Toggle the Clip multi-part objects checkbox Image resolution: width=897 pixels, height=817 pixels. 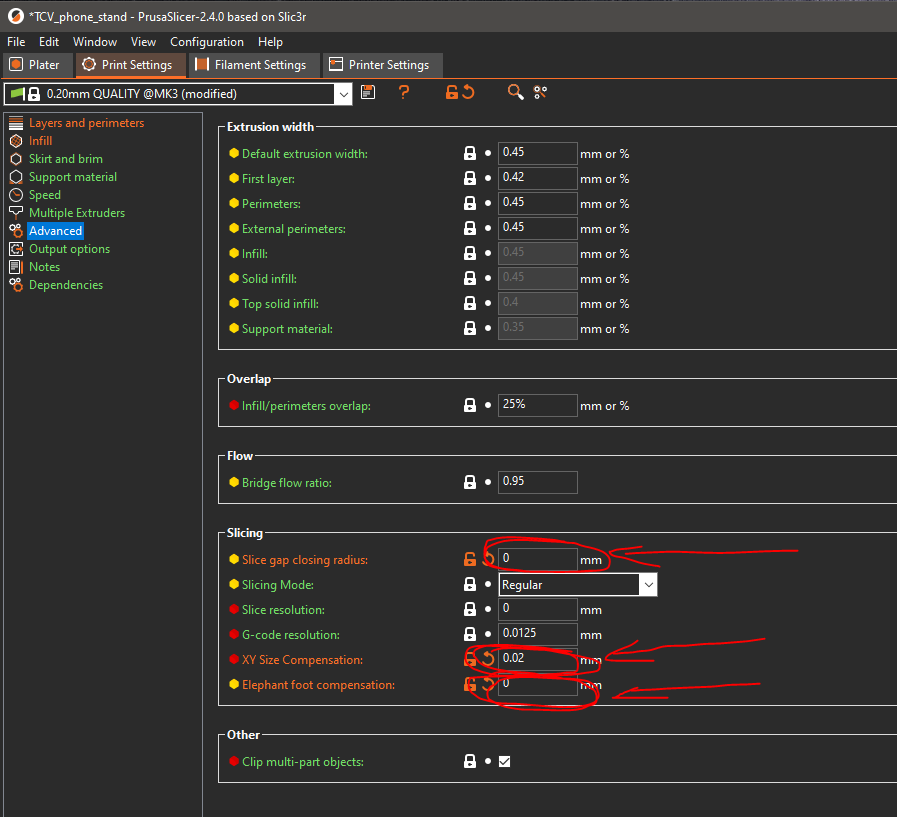(x=505, y=762)
